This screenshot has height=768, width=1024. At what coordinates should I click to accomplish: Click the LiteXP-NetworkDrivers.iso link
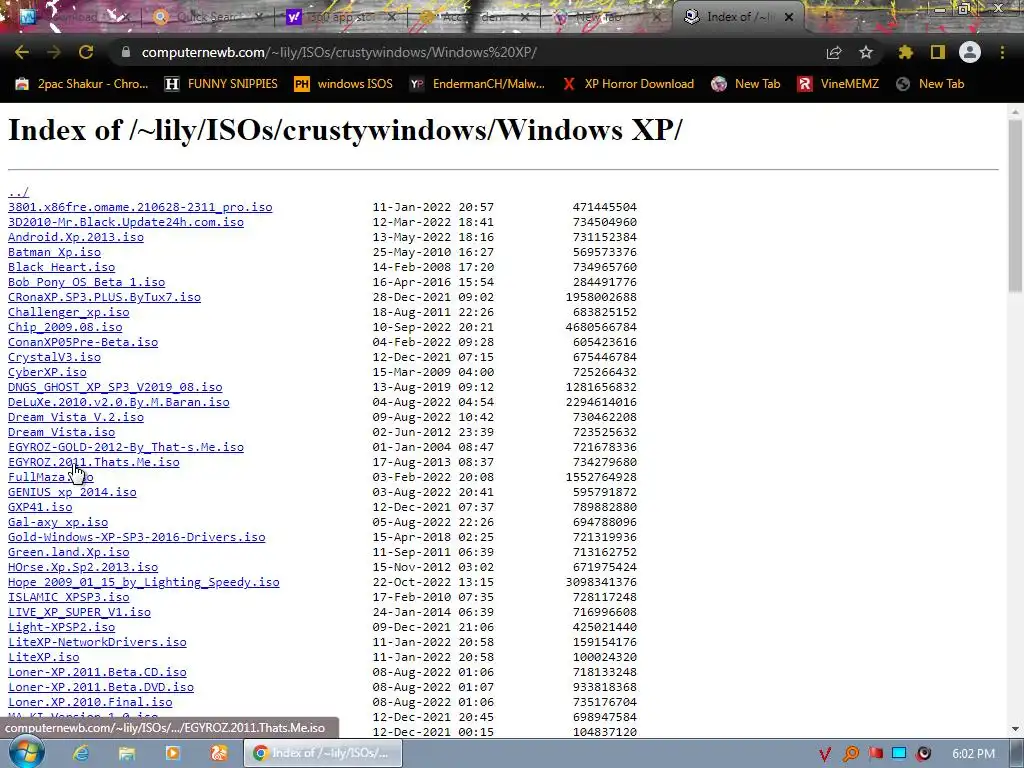pos(97,643)
